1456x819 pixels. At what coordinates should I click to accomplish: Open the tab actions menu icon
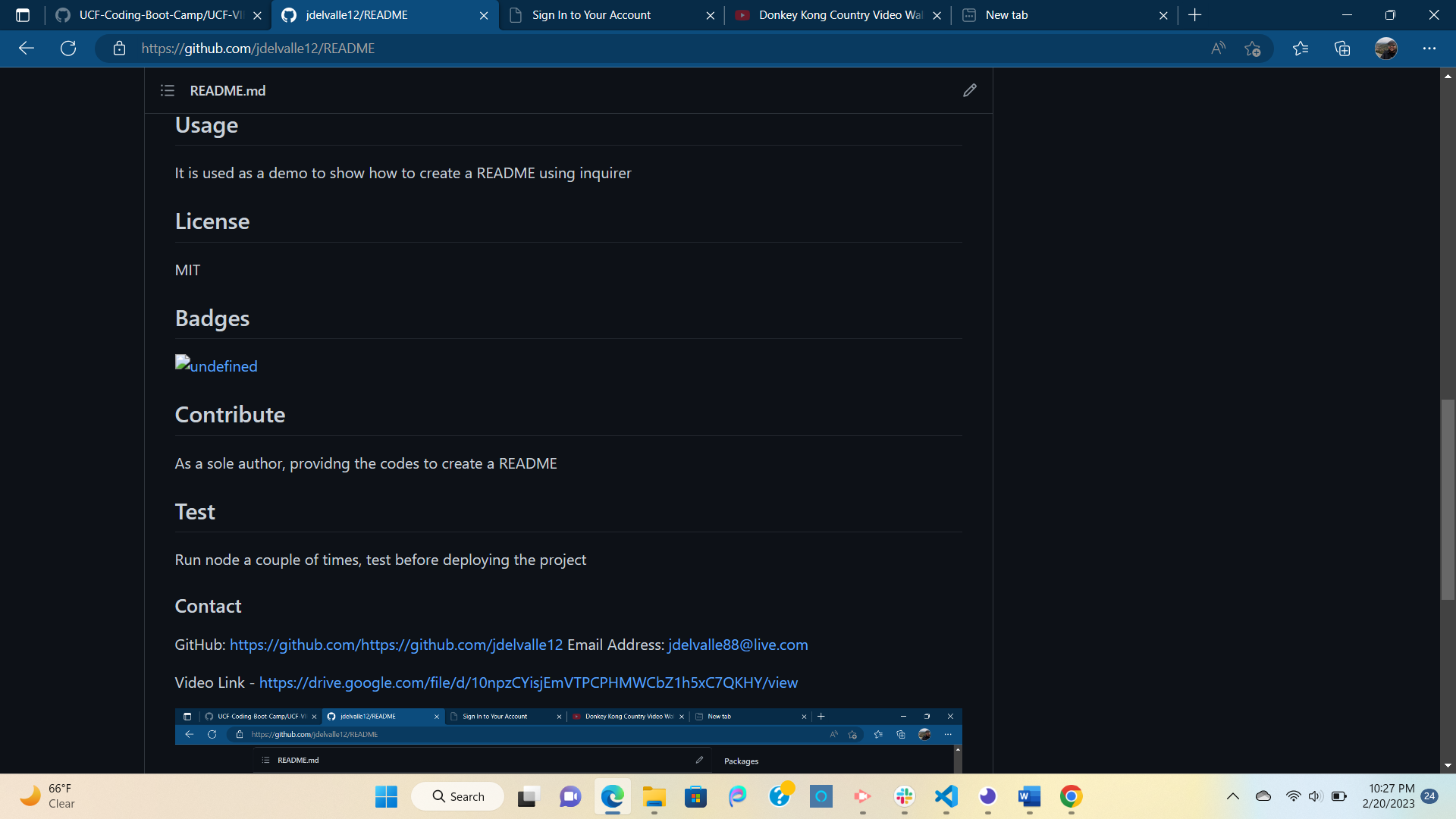[23, 15]
